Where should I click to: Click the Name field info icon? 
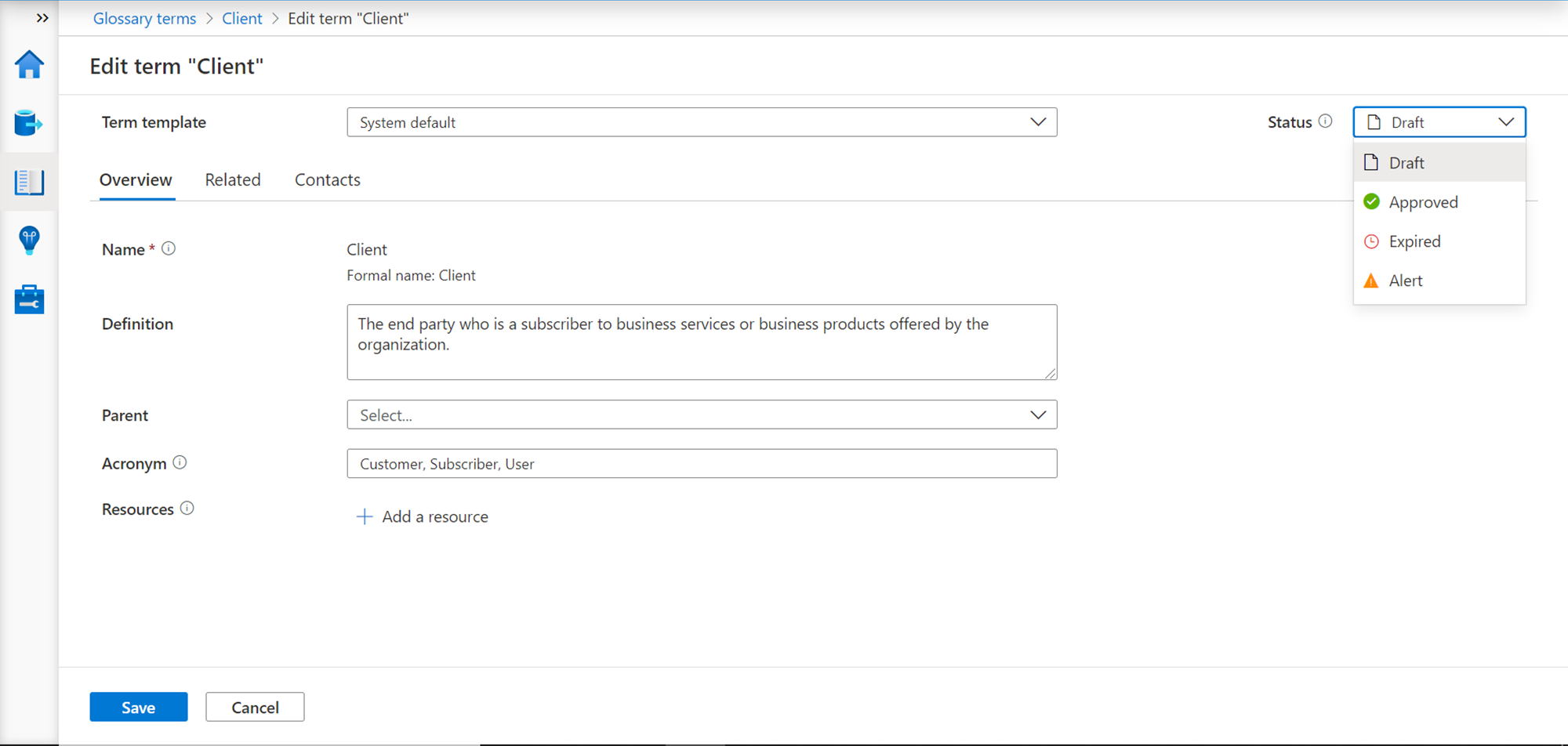coord(169,249)
